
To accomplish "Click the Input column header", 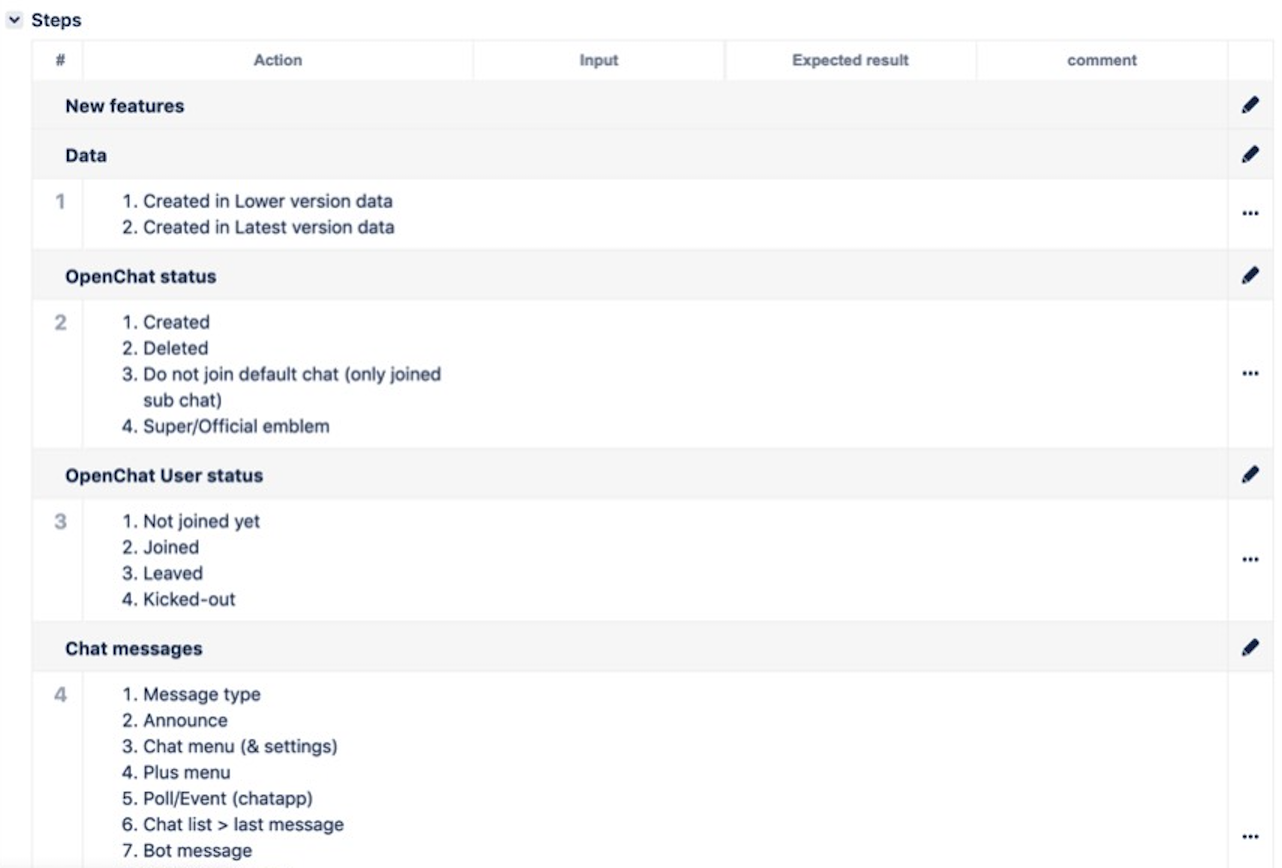I will tap(599, 60).
